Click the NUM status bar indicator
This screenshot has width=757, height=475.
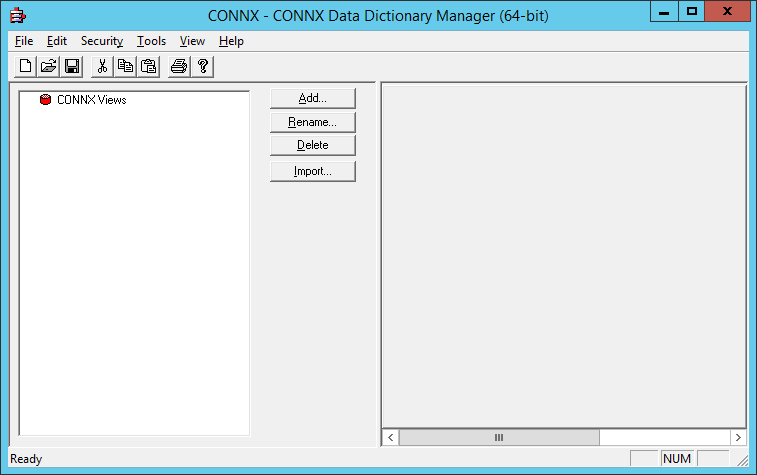(x=677, y=459)
